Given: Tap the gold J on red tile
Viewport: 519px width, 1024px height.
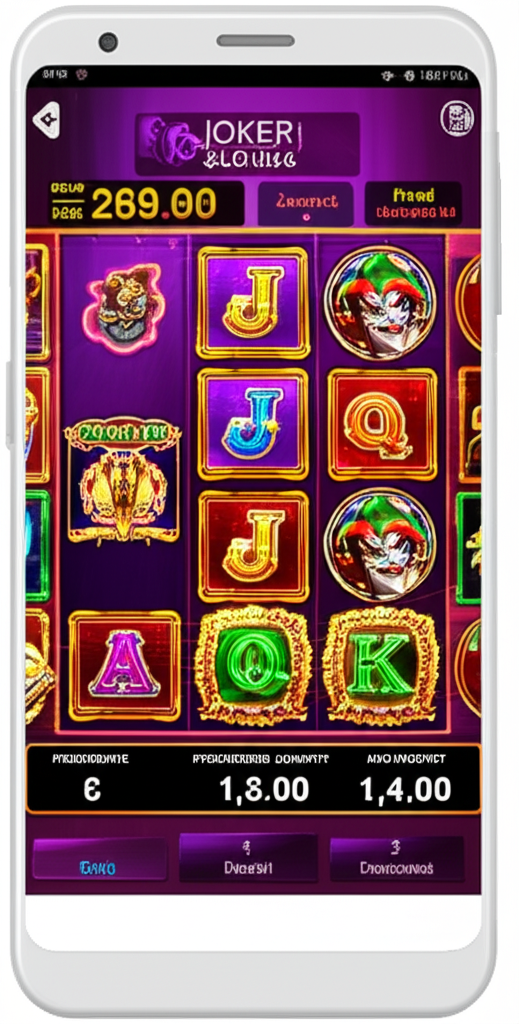Looking at the screenshot, I should coord(253,547).
